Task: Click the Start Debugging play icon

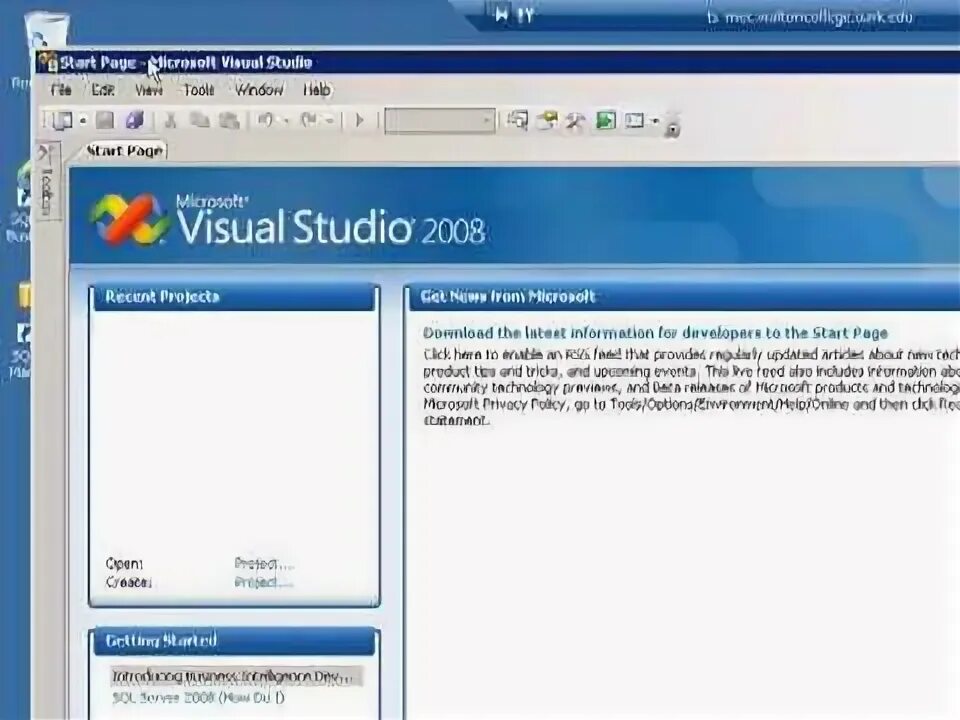Action: [360, 121]
